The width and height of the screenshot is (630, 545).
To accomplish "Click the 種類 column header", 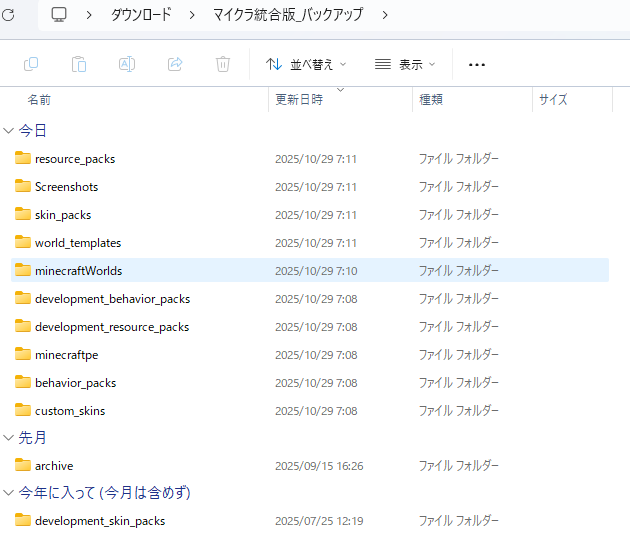I will click(x=431, y=100).
